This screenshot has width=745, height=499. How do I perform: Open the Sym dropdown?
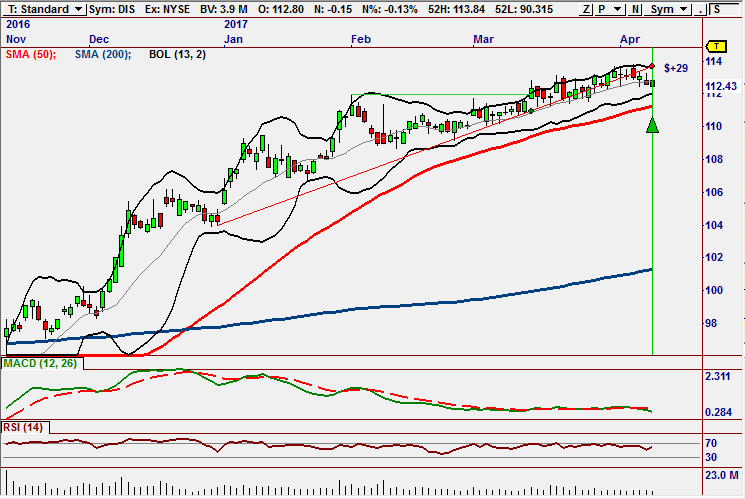tap(669, 9)
